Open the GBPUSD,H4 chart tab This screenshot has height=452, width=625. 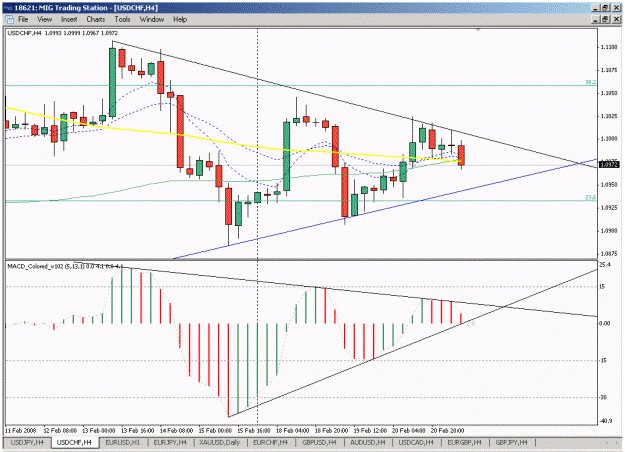tap(319, 442)
